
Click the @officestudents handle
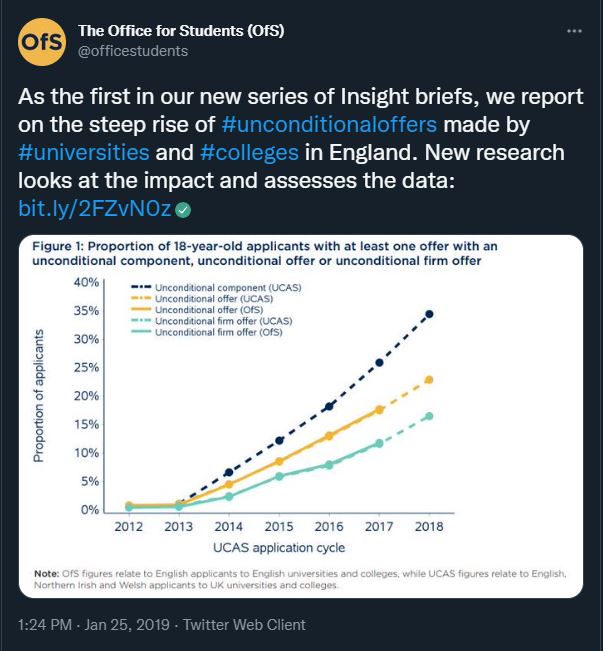point(133,50)
